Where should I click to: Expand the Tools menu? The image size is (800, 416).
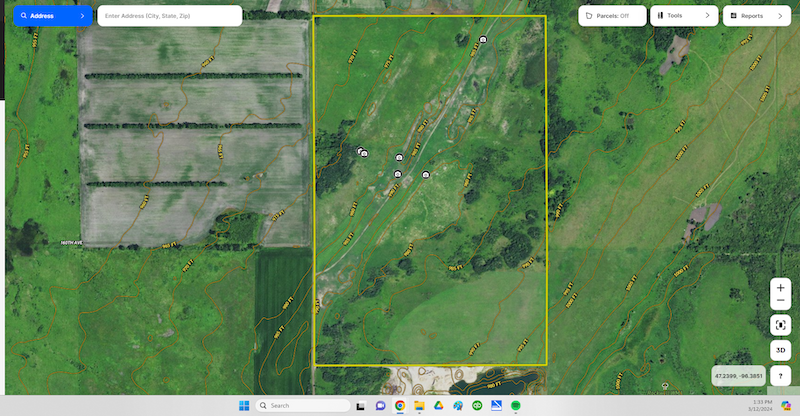tap(684, 16)
